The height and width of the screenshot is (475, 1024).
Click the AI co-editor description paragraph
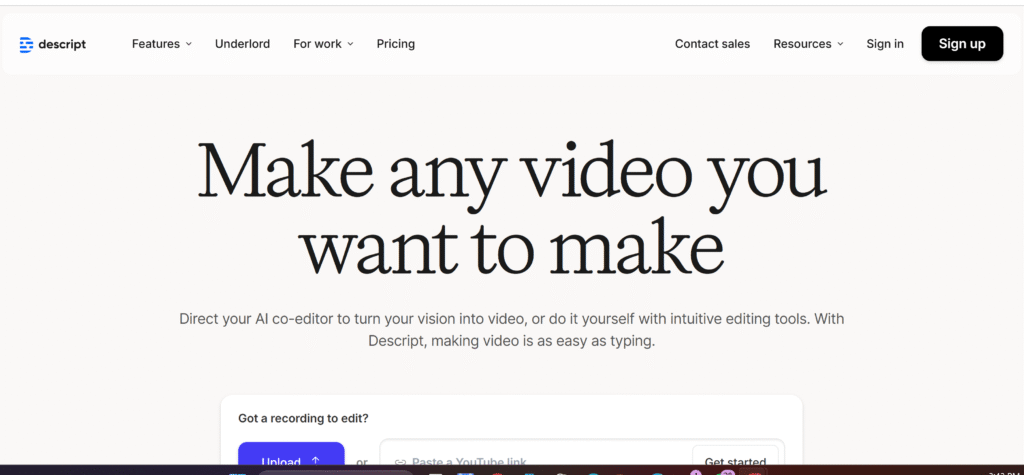(511, 329)
